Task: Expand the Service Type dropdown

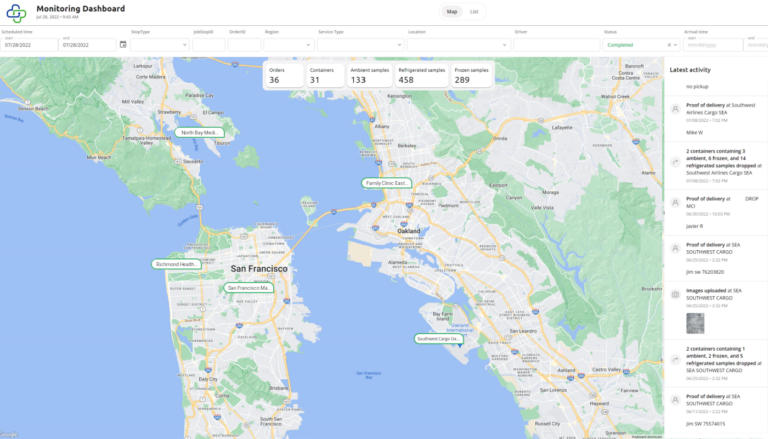Action: tap(360, 45)
